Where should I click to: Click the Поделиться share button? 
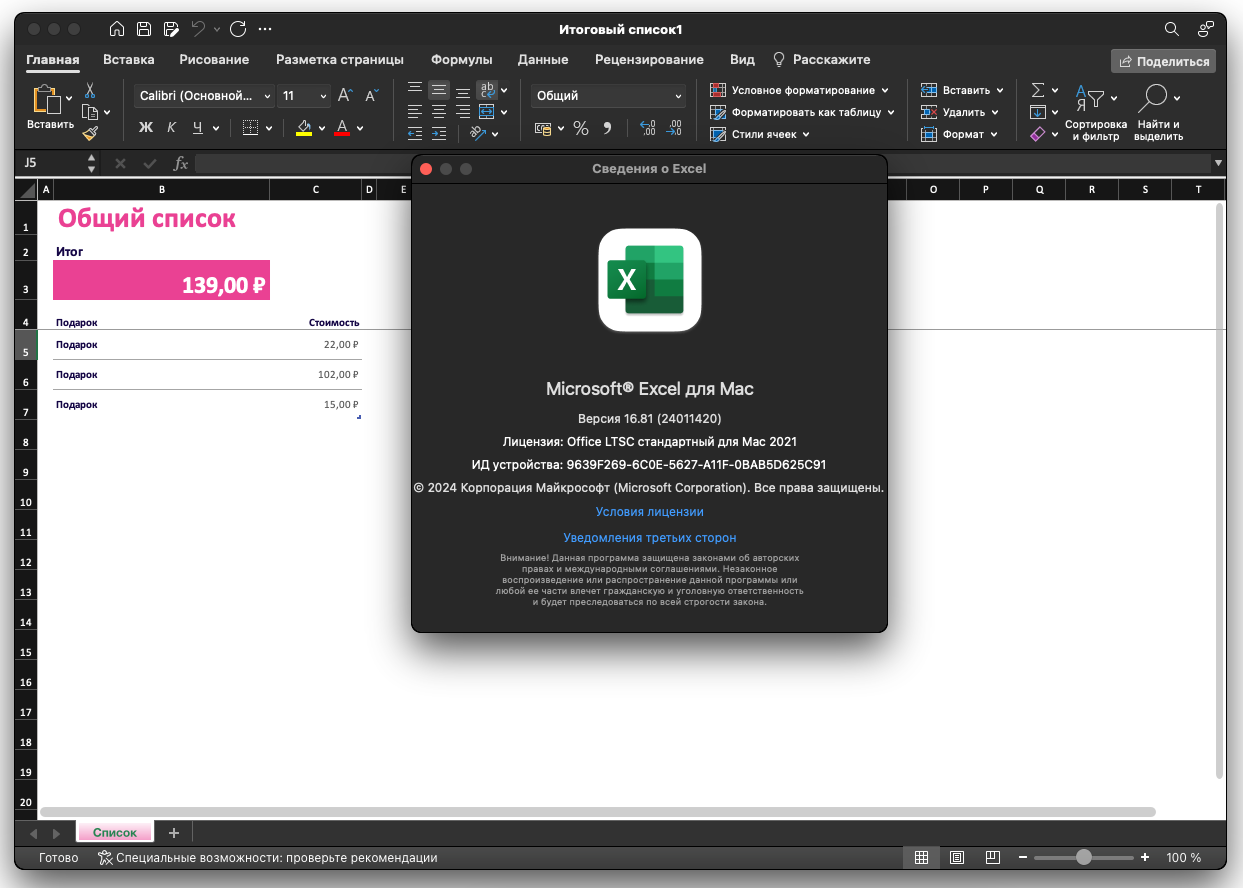(1163, 61)
